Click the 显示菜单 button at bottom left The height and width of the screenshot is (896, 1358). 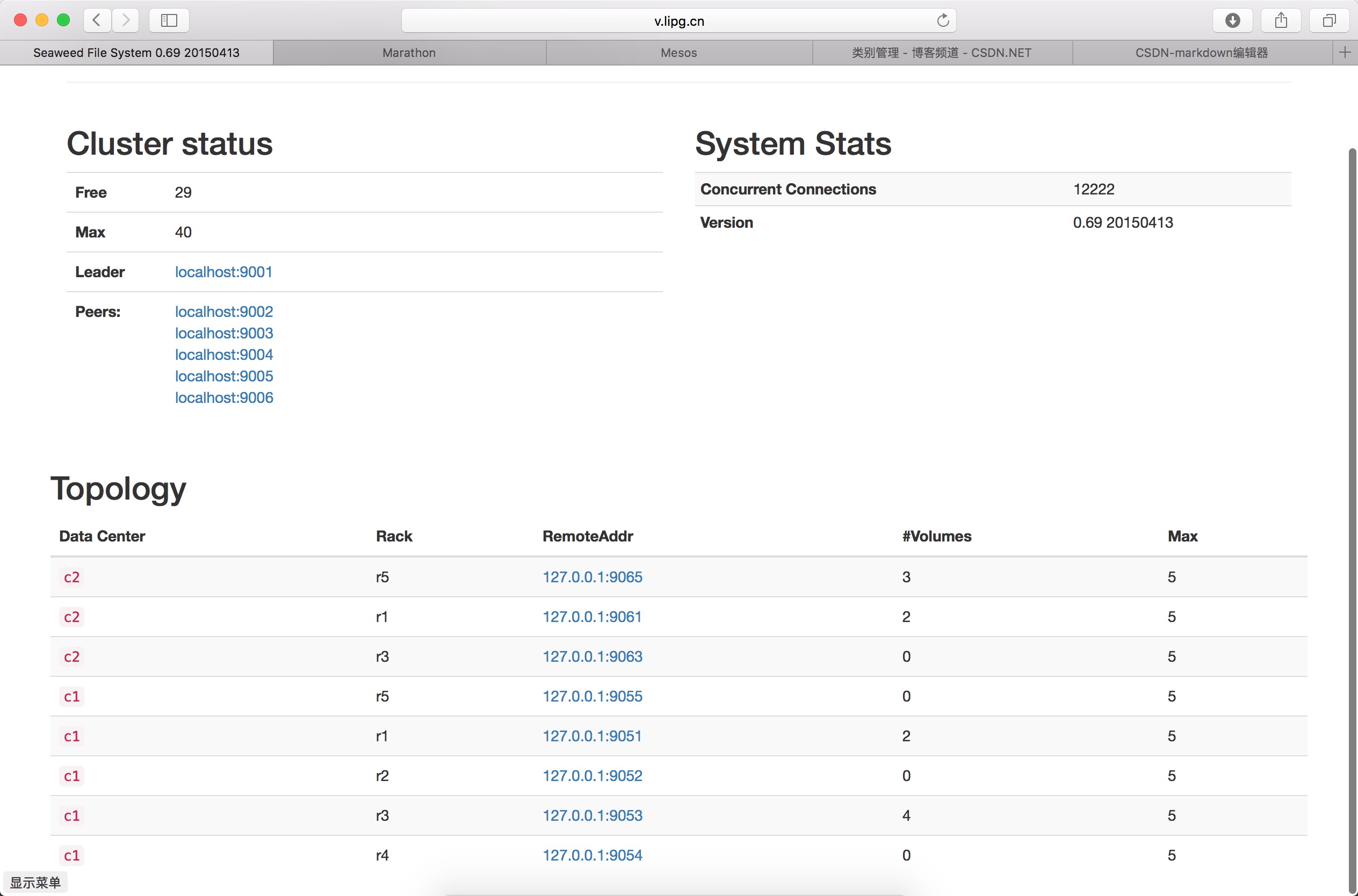[x=35, y=882]
